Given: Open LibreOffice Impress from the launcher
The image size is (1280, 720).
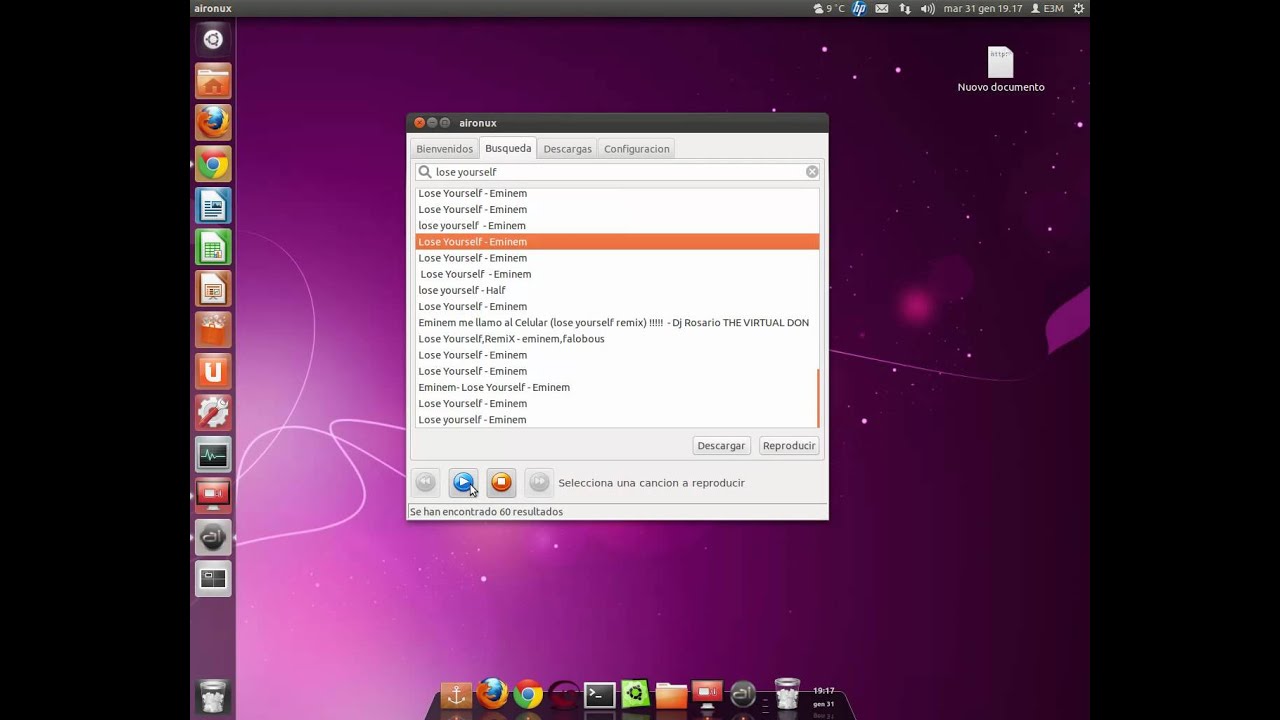Looking at the screenshot, I should (213, 290).
